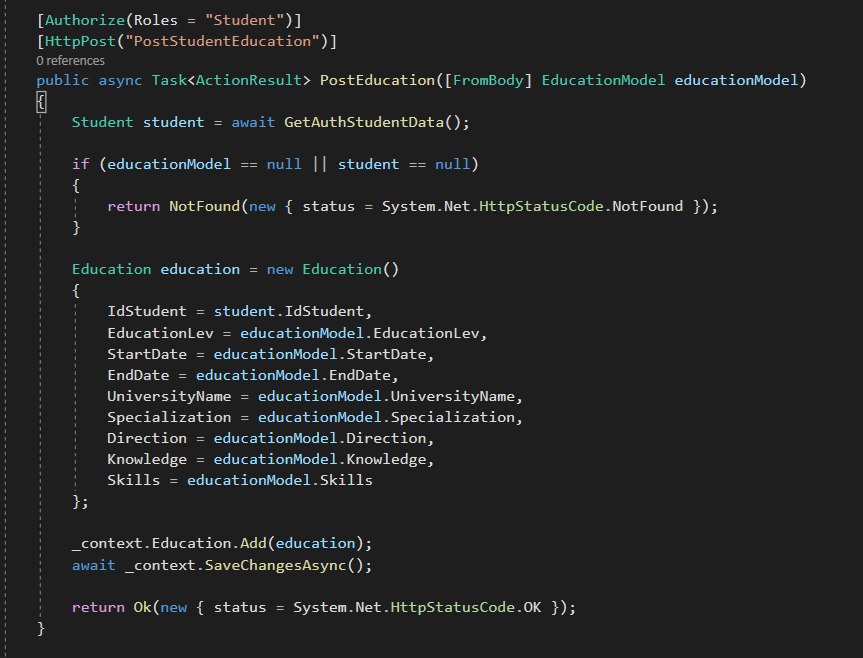
Task: Click the Specialization property assignment
Action: [x=315, y=417]
